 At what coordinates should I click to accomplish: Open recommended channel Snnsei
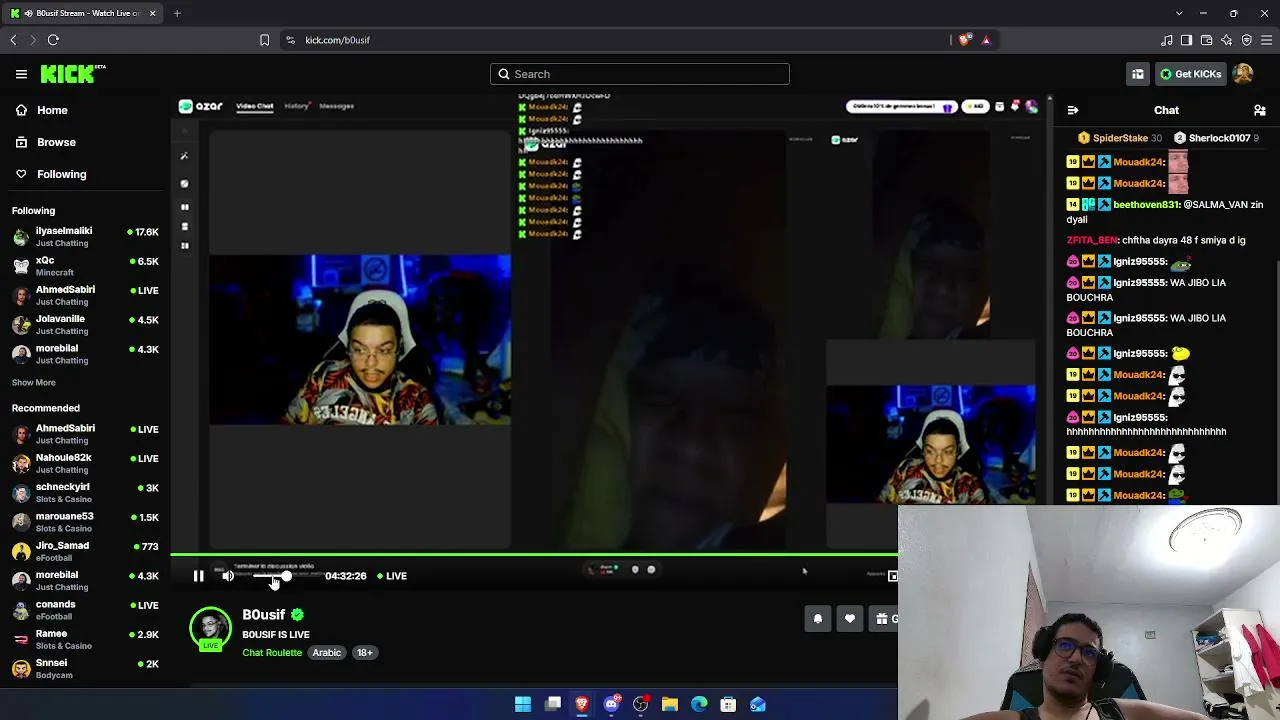(x=85, y=668)
